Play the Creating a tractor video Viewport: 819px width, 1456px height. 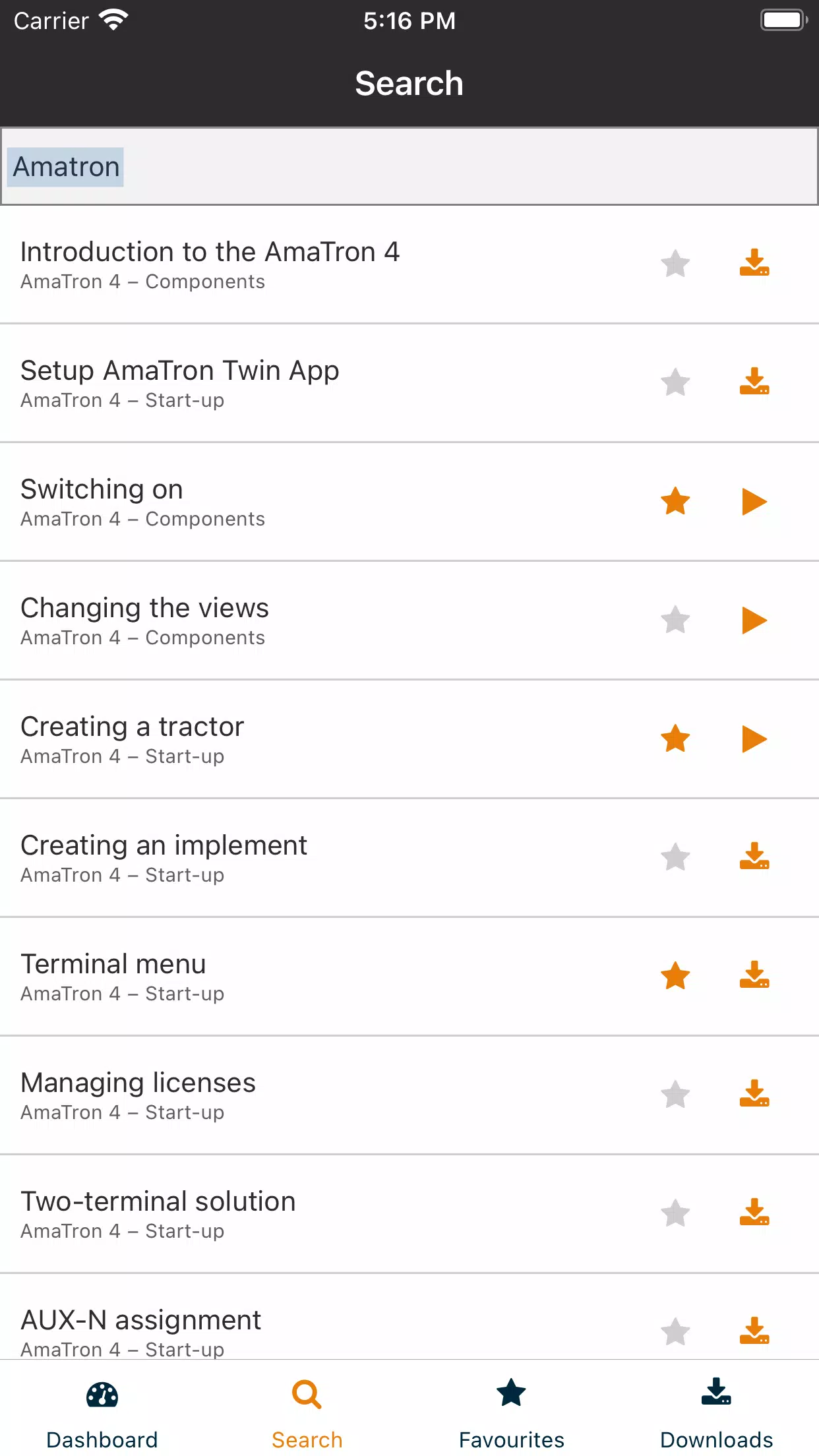tap(754, 739)
